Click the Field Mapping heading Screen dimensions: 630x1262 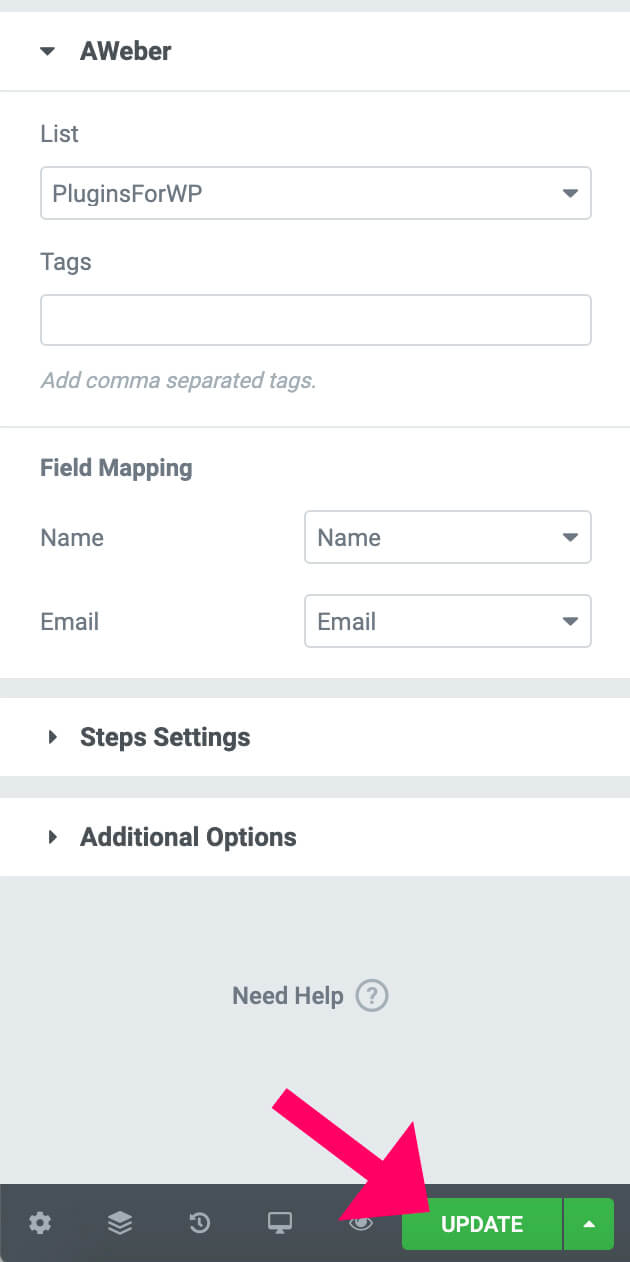(x=116, y=467)
